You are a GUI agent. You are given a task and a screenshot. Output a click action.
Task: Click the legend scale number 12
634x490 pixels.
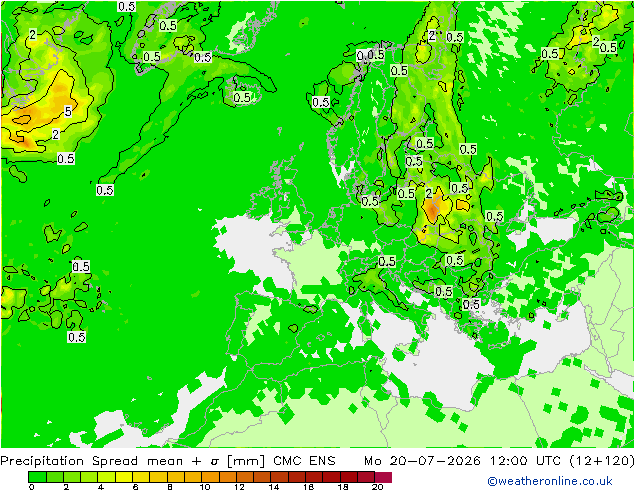pos(239,486)
